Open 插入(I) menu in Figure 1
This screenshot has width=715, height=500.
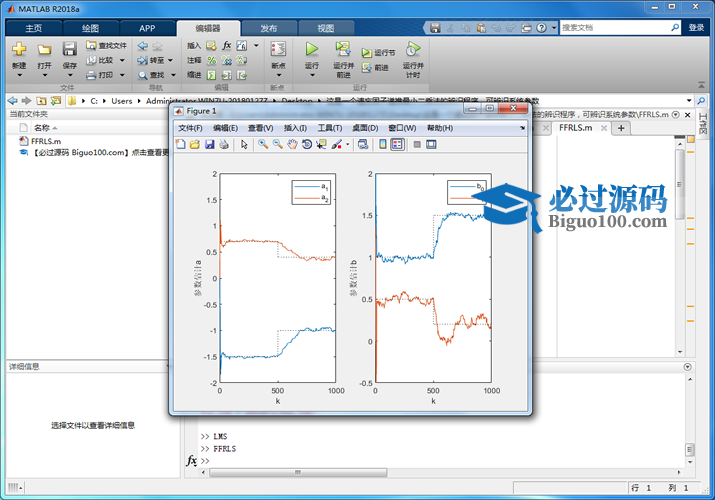(x=295, y=128)
